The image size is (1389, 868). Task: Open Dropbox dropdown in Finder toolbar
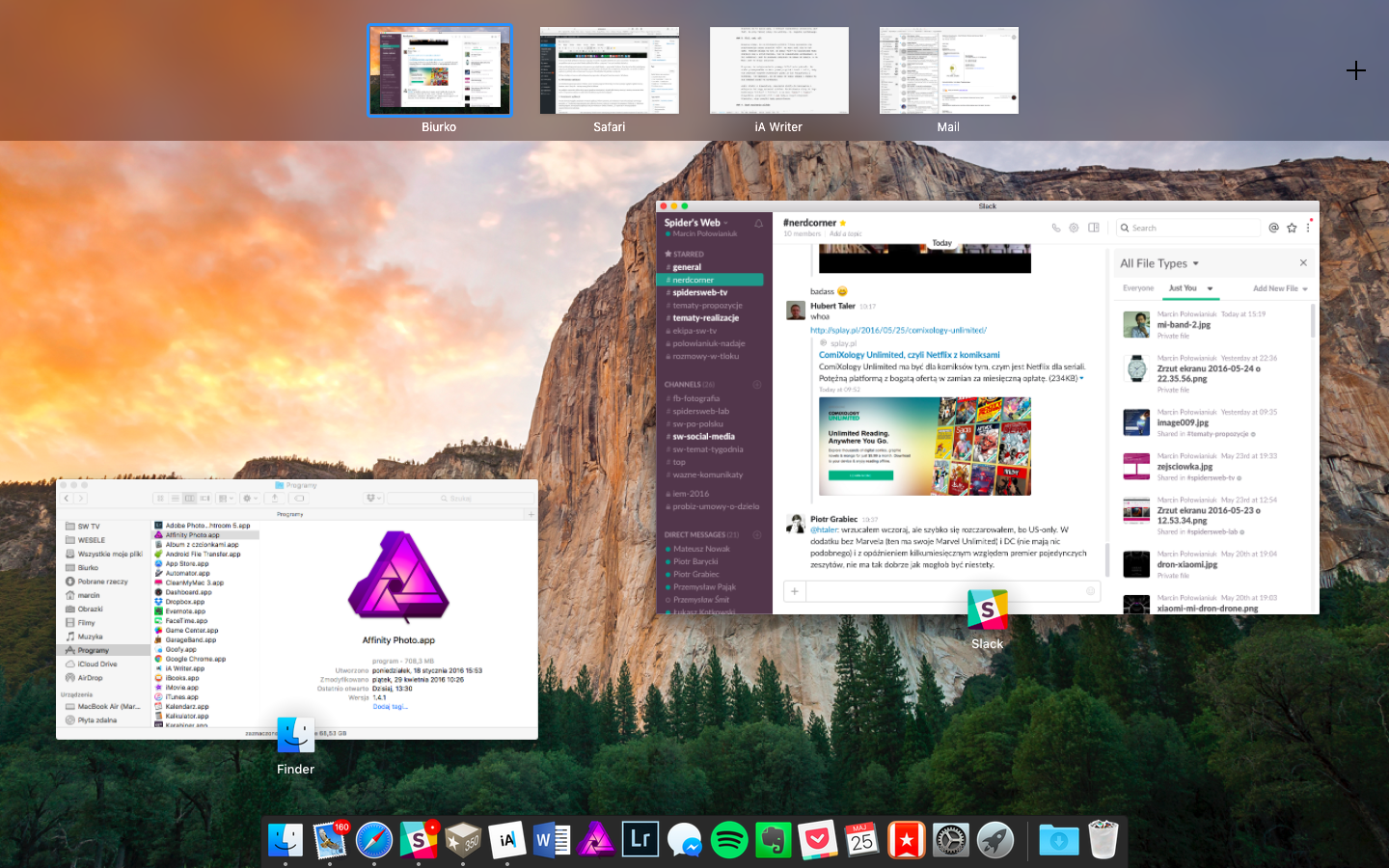373,499
